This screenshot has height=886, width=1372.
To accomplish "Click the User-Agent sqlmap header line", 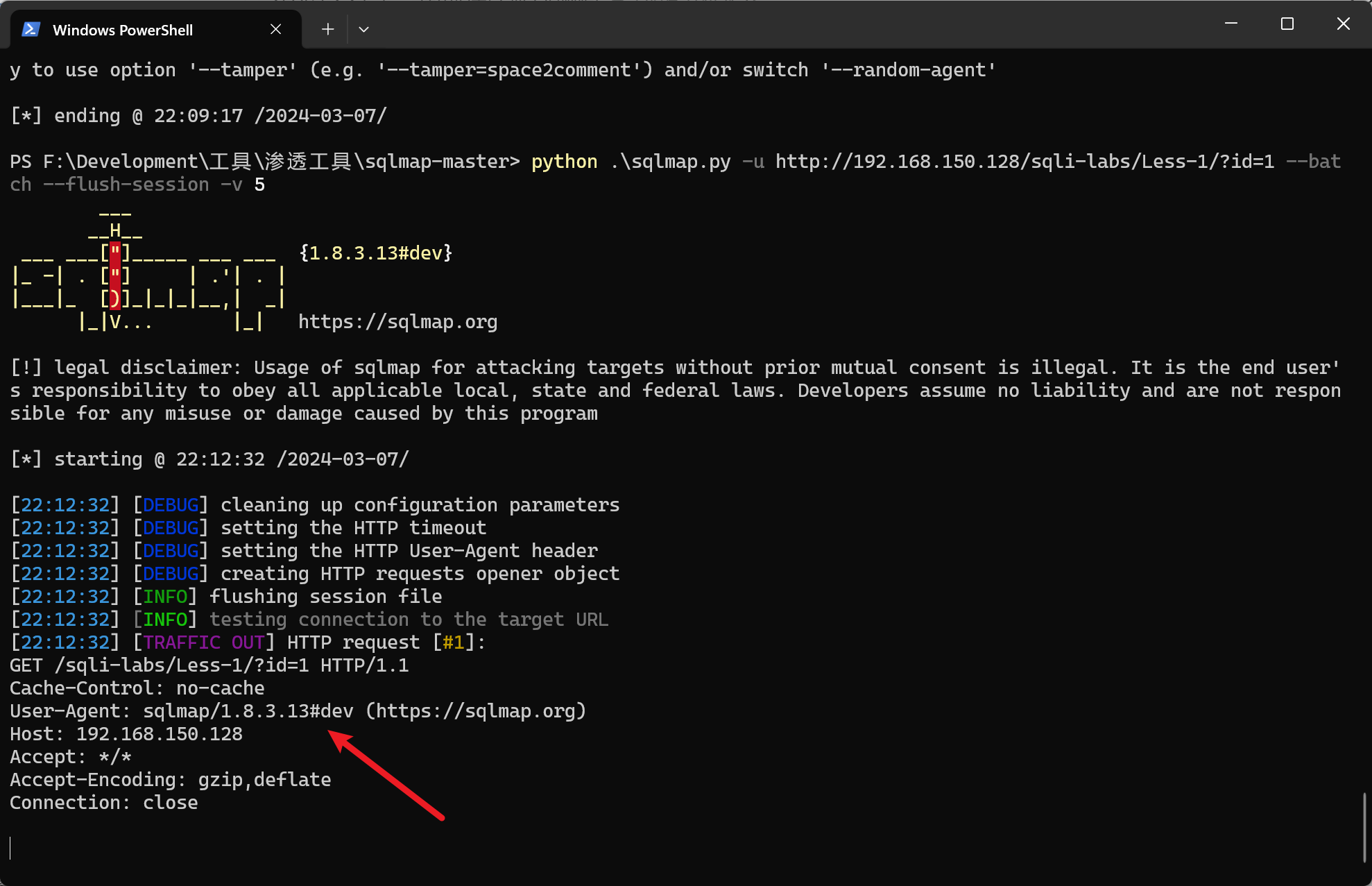I will (x=298, y=711).
